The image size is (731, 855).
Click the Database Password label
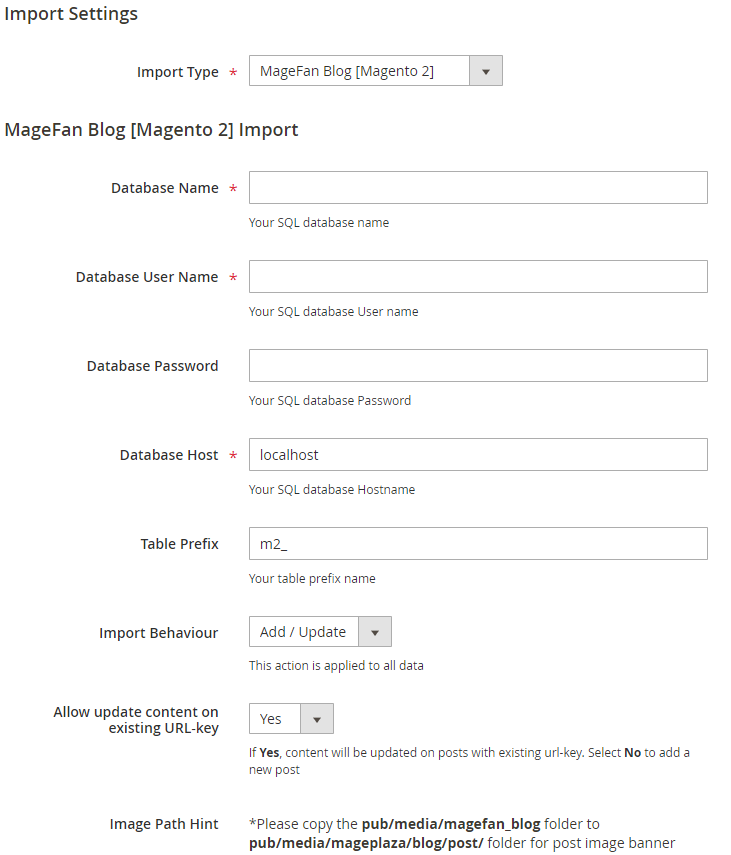click(152, 366)
